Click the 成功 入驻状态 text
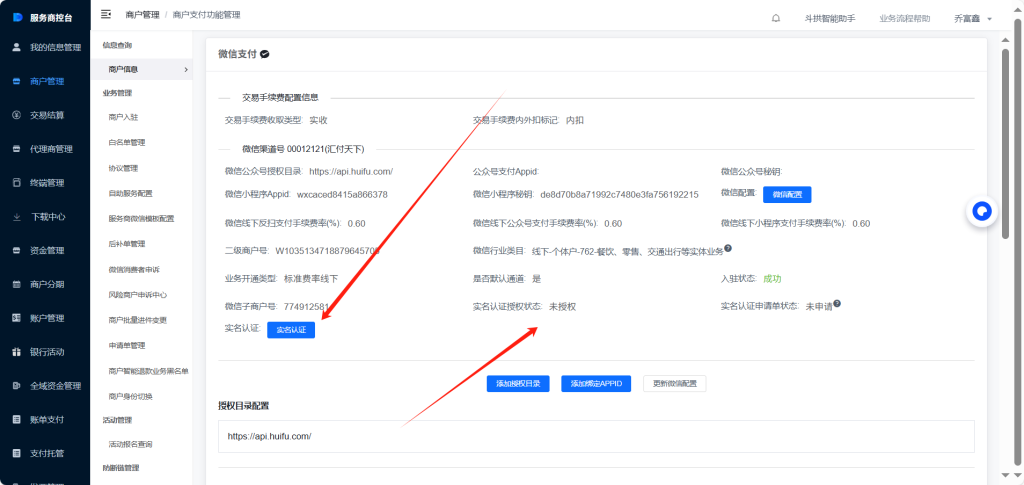Screen dimensions: 1024x485 (773, 279)
